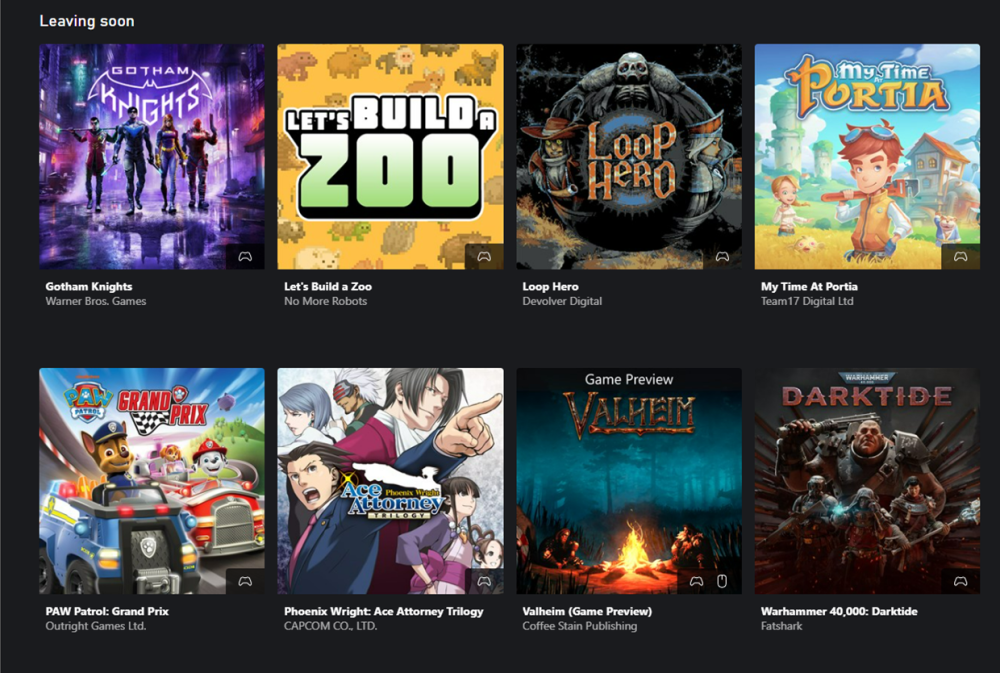Image resolution: width=1000 pixels, height=673 pixels.
Task: Open the Valheim Game Preview artwork
Action: (629, 481)
